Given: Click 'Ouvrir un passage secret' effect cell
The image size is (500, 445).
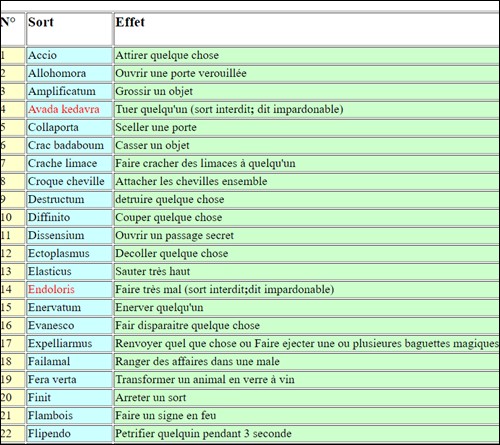Looking at the screenshot, I should [x=307, y=235].
